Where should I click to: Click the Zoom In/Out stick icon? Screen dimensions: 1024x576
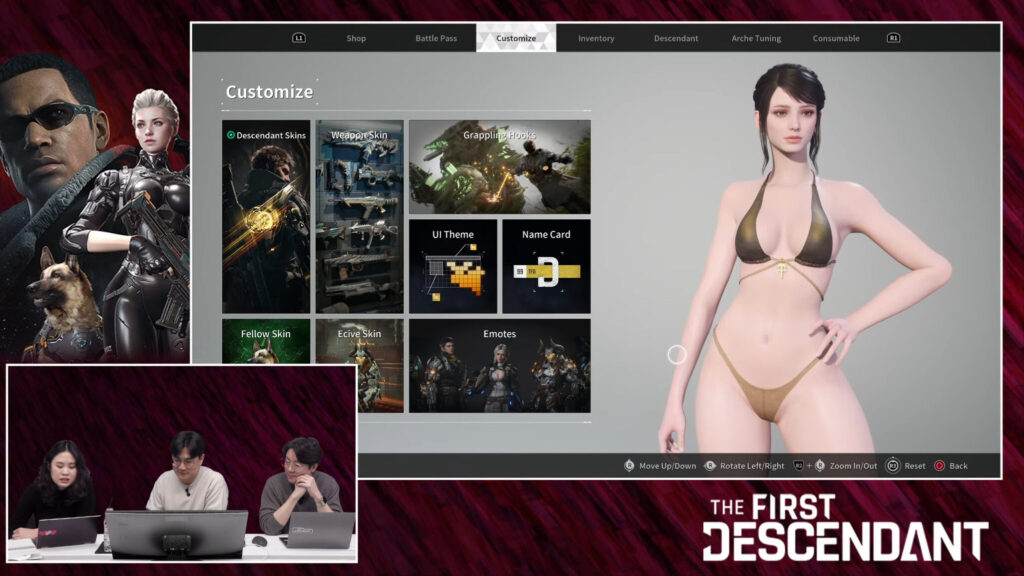pyautogui.click(x=820, y=466)
